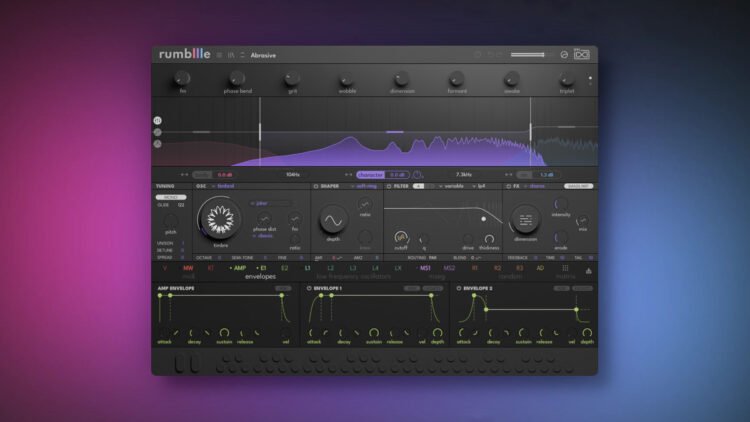
Task: Select the bottom spectrum view icon
Action: [x=157, y=144]
